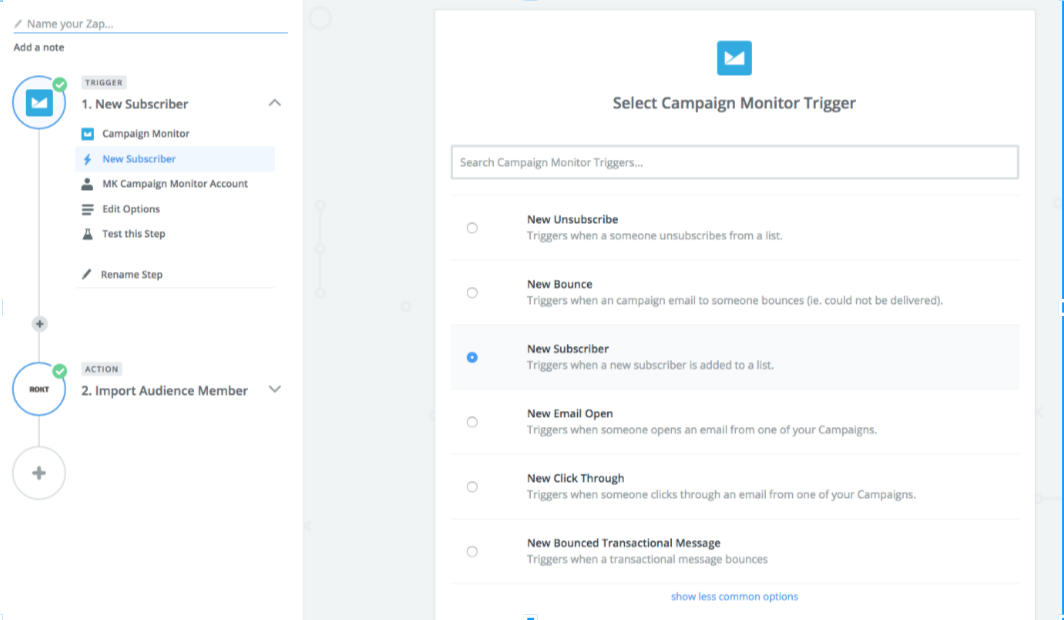Click the person icon beside MK Campaign Monitor Account
Viewport: 1064px width, 620px height.
point(88,184)
